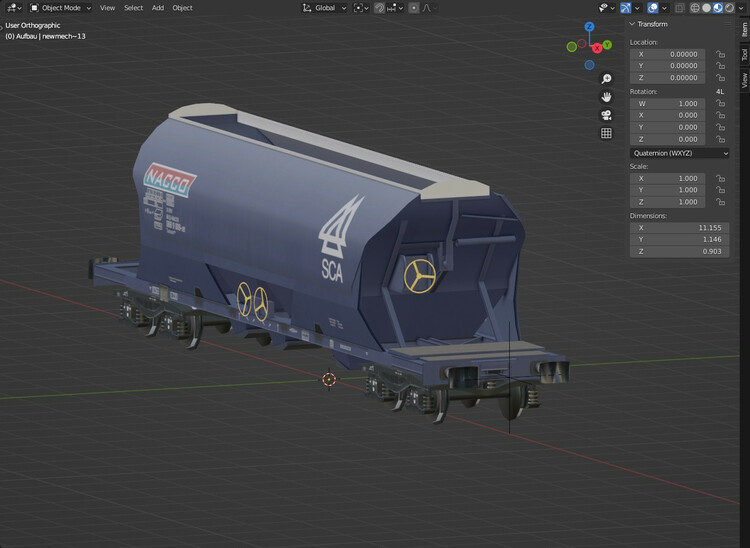Screen dimensions: 750x548
Task: Open the Object menu
Action: [182, 8]
